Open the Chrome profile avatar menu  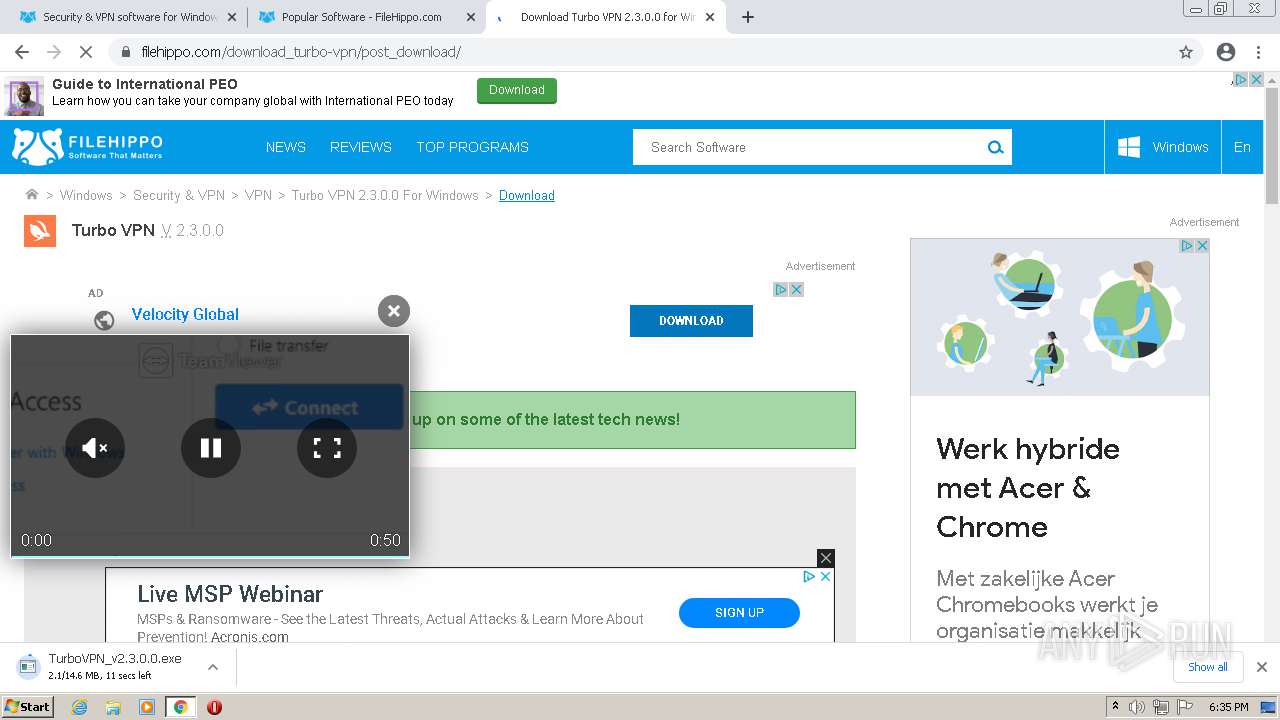point(1226,52)
